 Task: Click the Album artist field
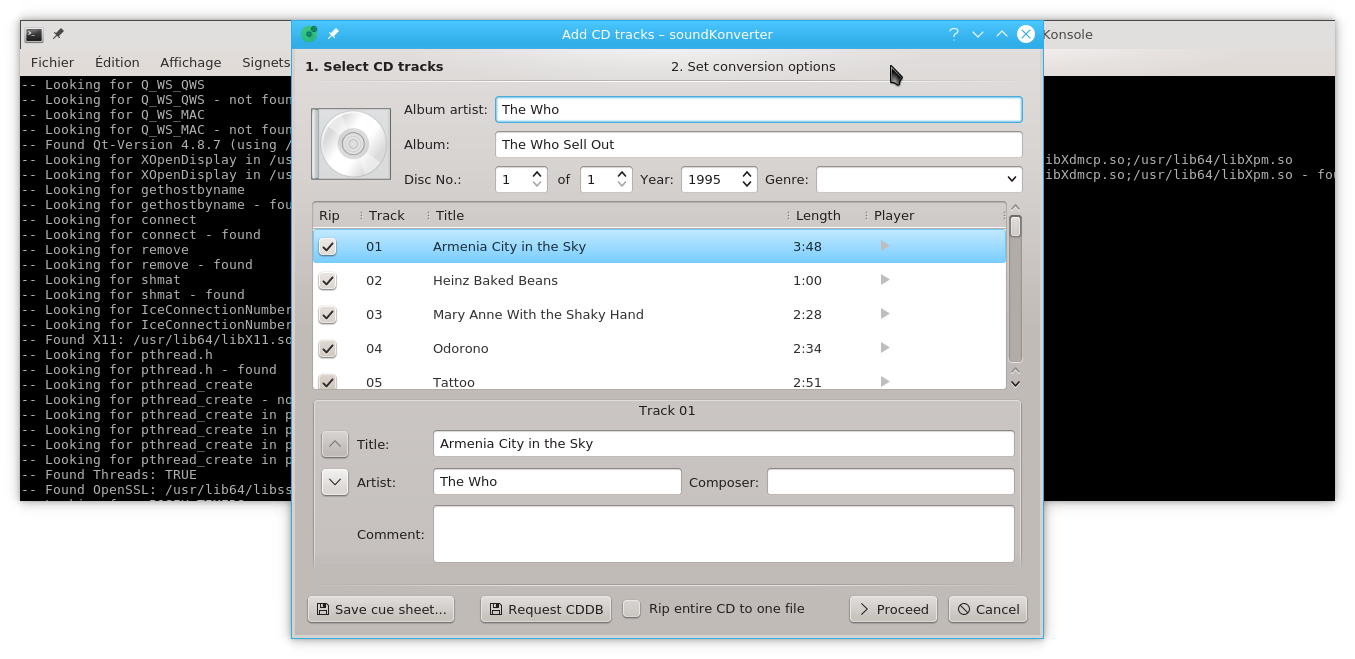pos(759,109)
